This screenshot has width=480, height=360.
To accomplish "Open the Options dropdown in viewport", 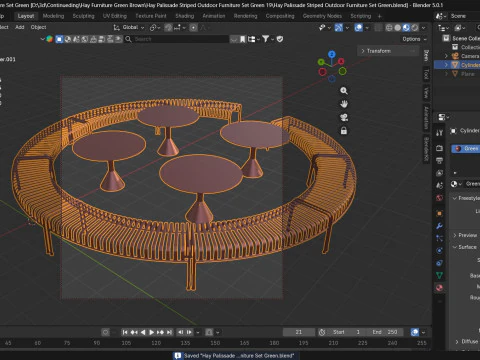I will [x=414, y=39].
